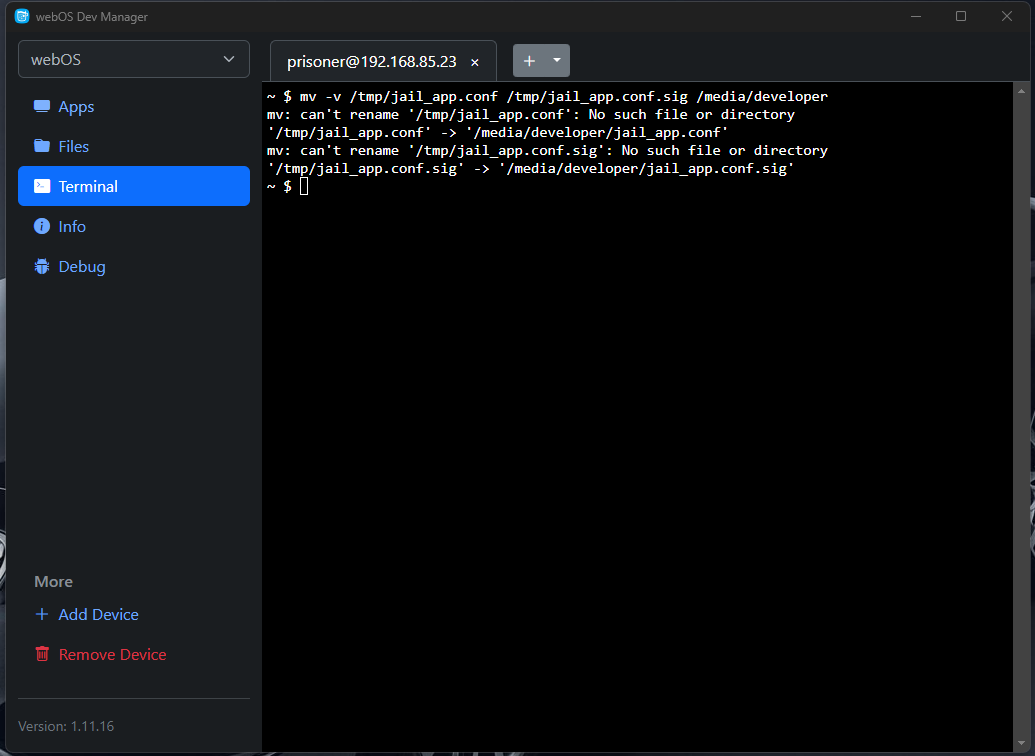Click the Info circle icon
The image size is (1035, 756).
coord(42,227)
